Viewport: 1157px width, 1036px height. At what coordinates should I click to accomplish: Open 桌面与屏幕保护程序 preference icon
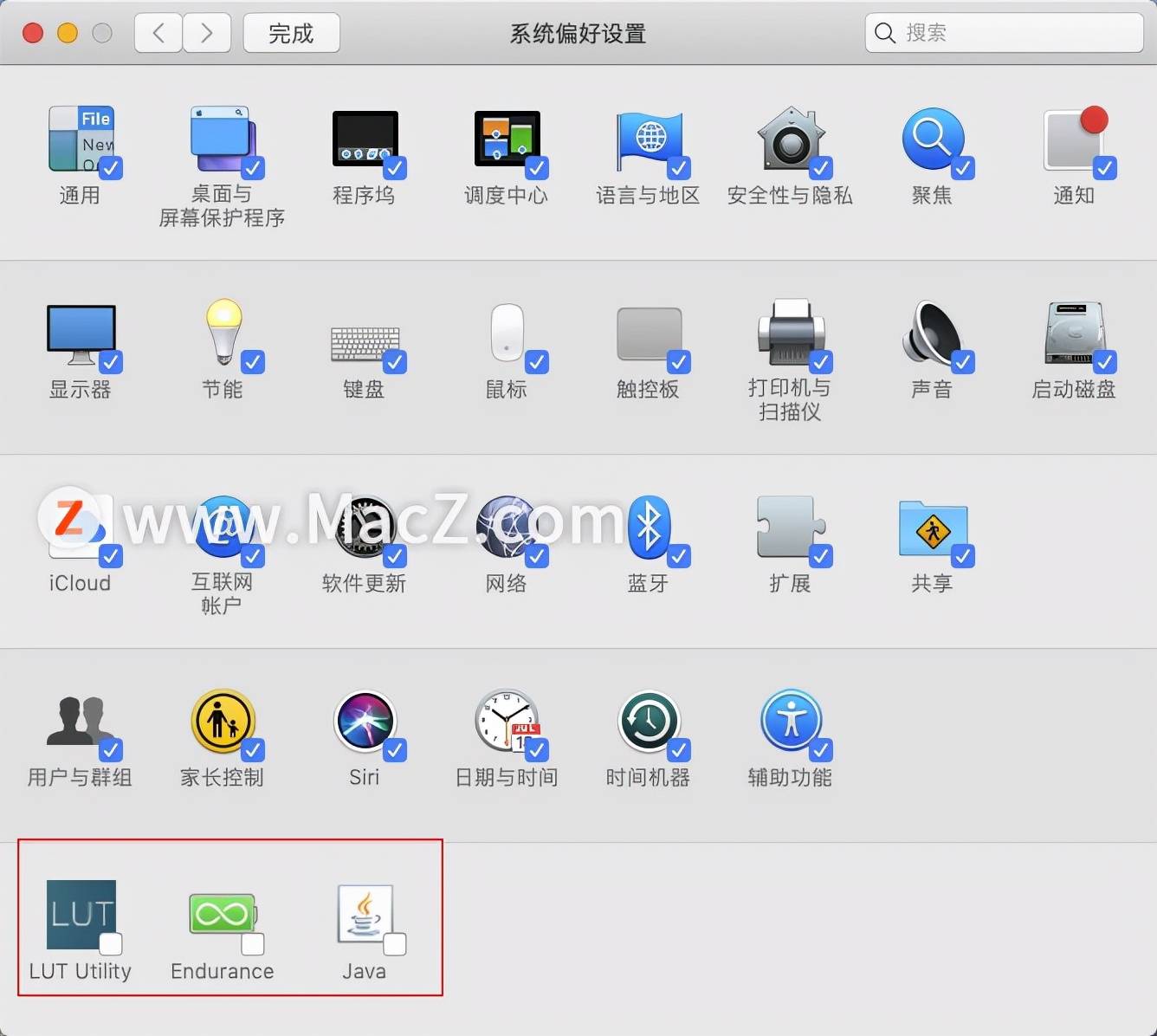(x=222, y=139)
